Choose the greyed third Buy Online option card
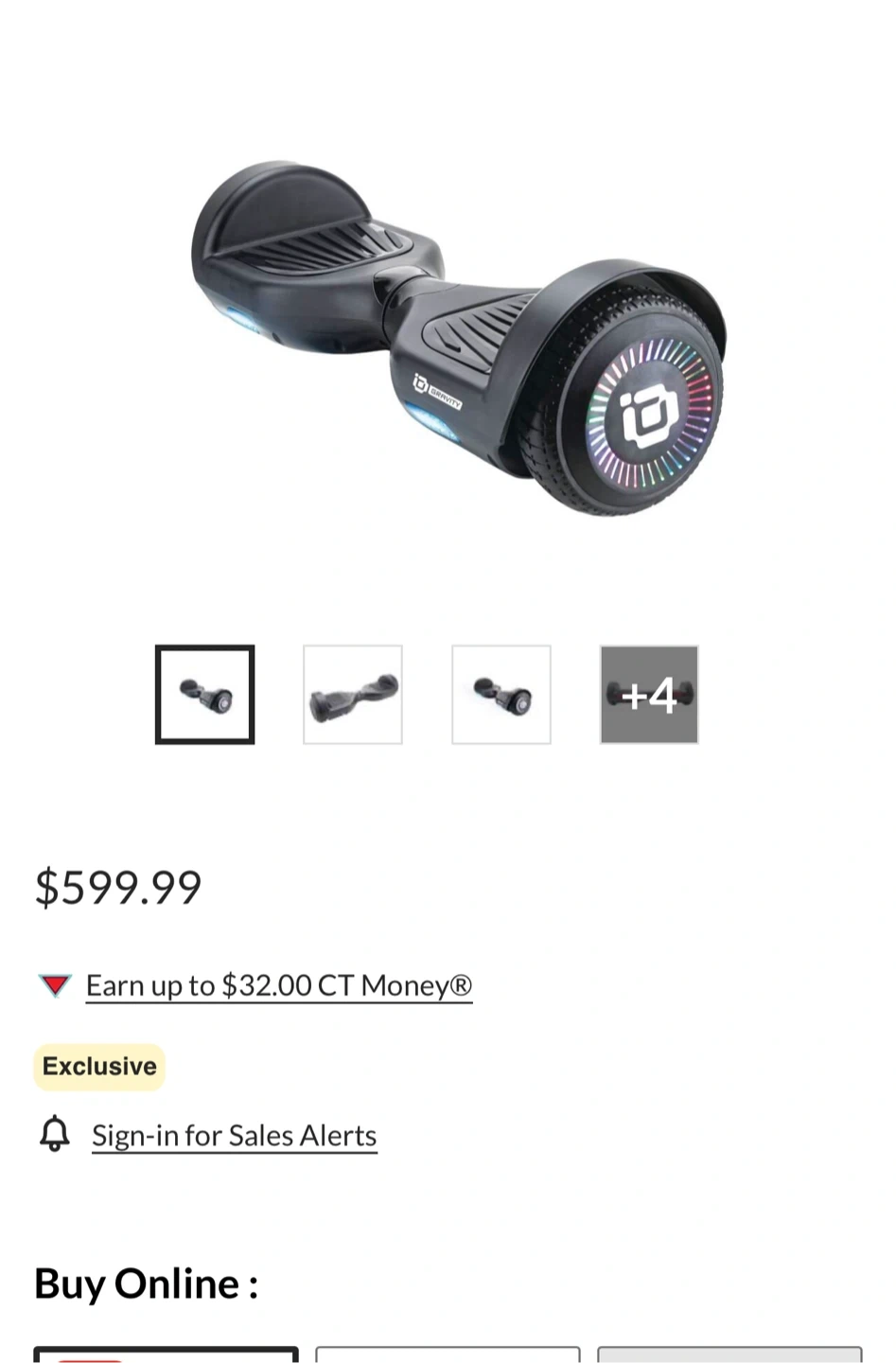Image resolution: width=896 pixels, height=1363 pixels. (x=729, y=1354)
